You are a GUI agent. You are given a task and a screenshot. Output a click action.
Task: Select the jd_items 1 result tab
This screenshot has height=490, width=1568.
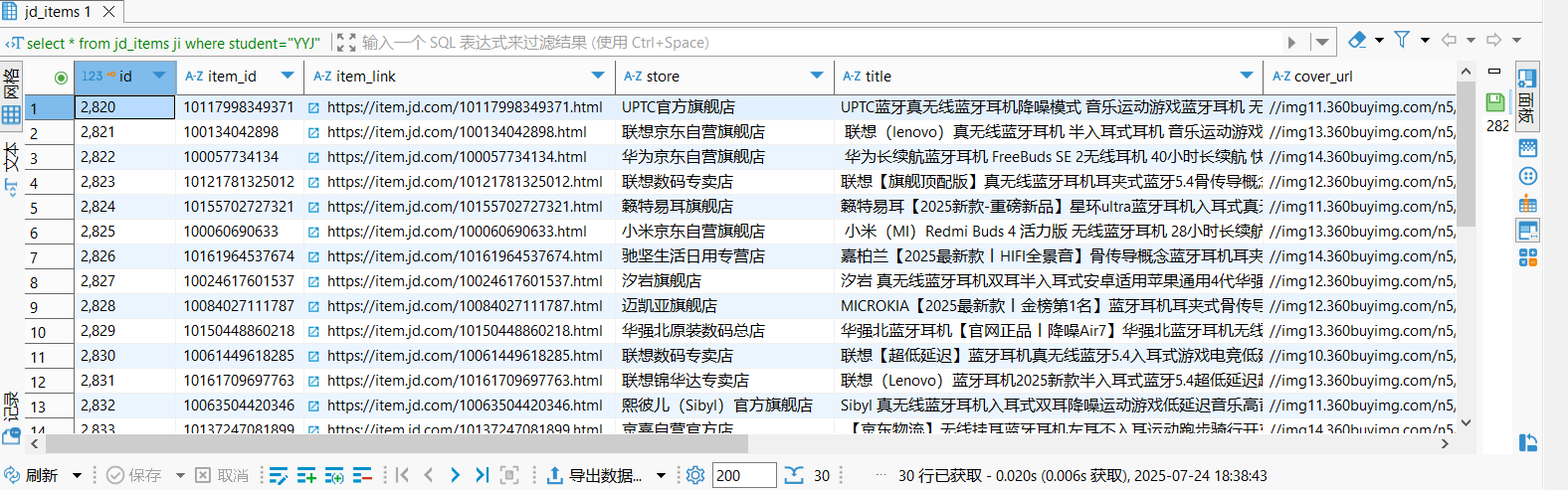point(57,12)
